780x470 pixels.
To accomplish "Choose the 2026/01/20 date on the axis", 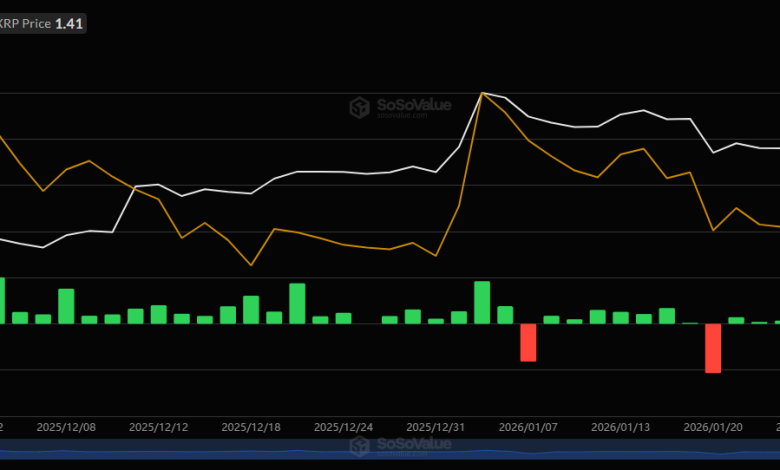I will [712, 426].
